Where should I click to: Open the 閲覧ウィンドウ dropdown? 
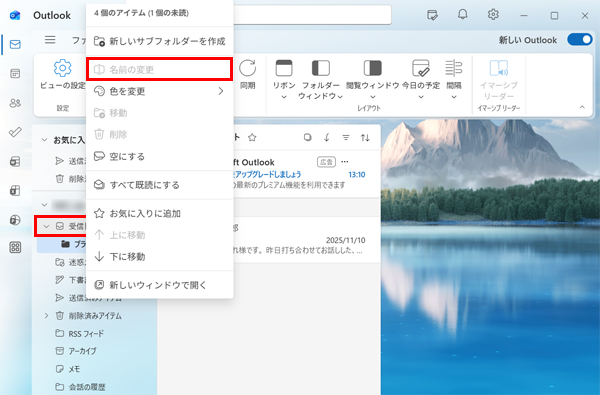pos(372,80)
